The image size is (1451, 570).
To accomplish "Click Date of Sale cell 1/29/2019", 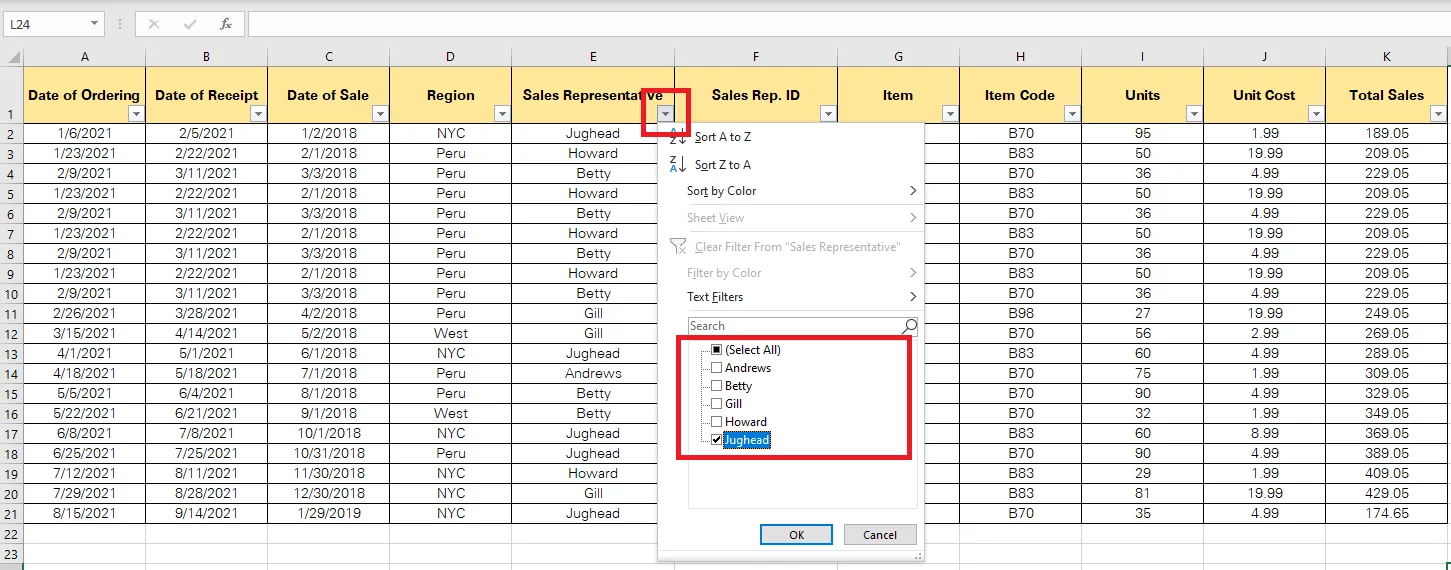I will pos(329,514).
